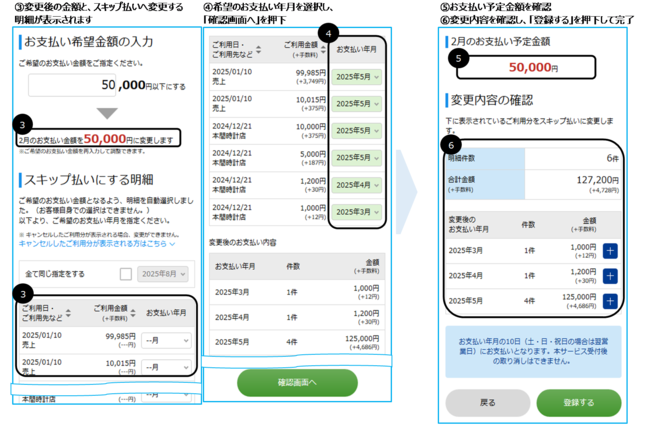Tick the 全て同じ指定をする checkbox
Viewport: 650px width, 427px height.
click(125, 273)
